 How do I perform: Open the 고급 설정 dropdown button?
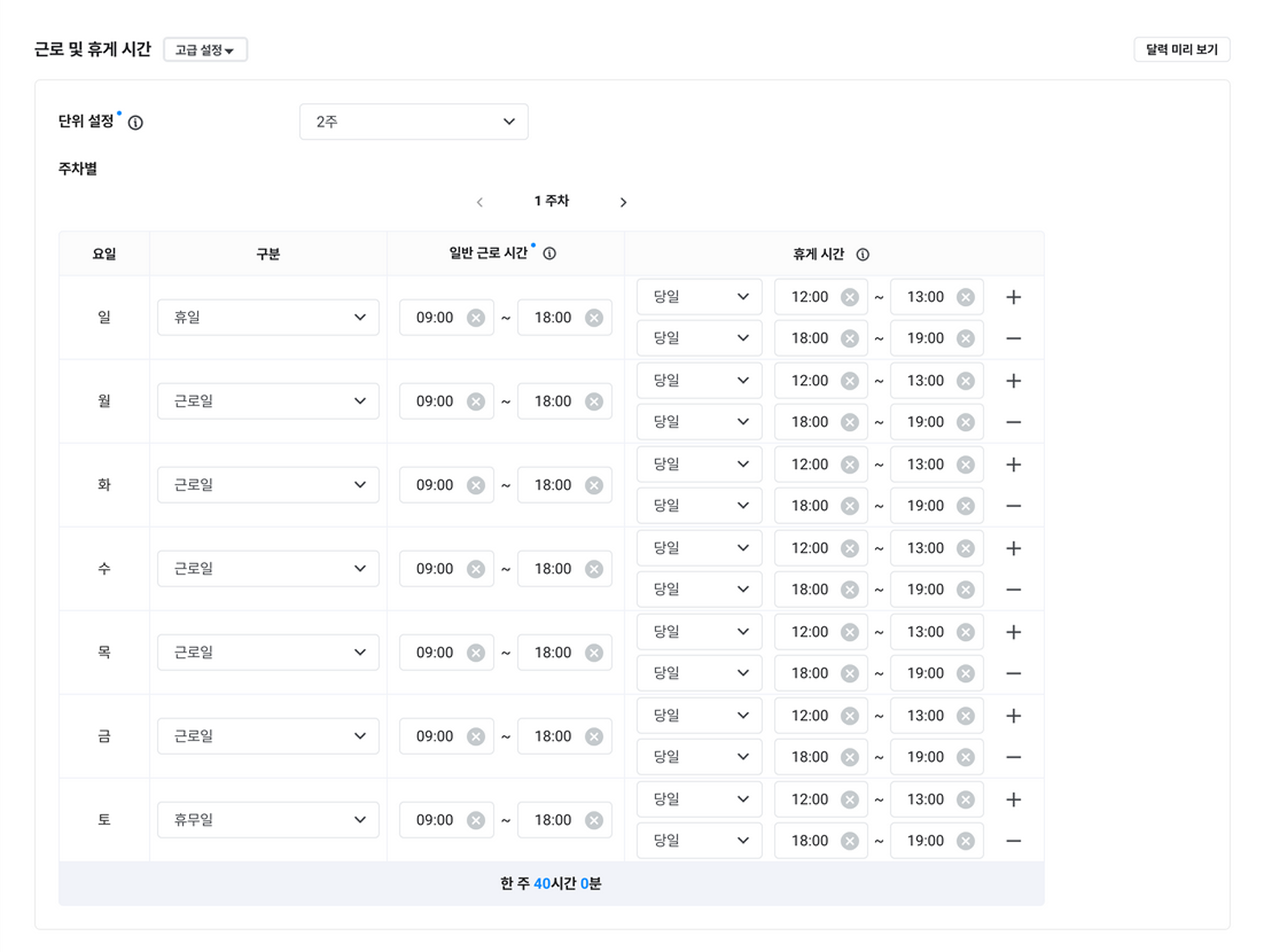205,50
